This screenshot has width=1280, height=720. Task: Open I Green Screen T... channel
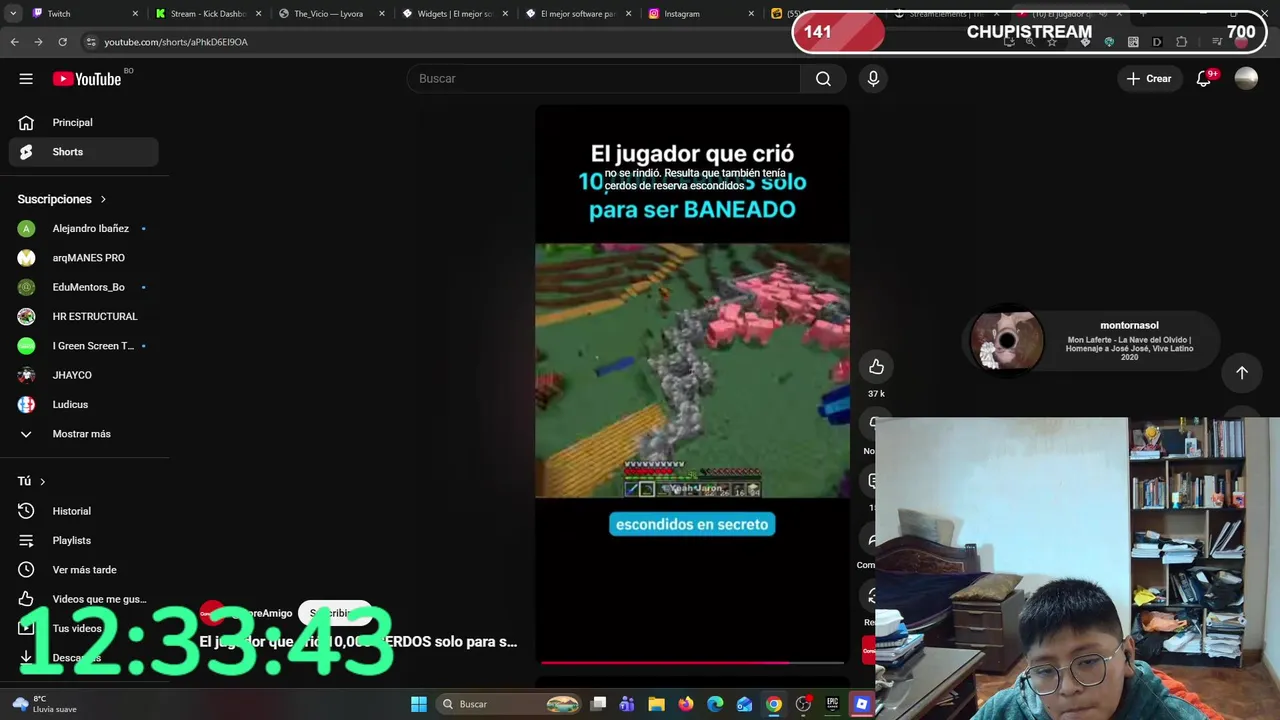point(84,346)
